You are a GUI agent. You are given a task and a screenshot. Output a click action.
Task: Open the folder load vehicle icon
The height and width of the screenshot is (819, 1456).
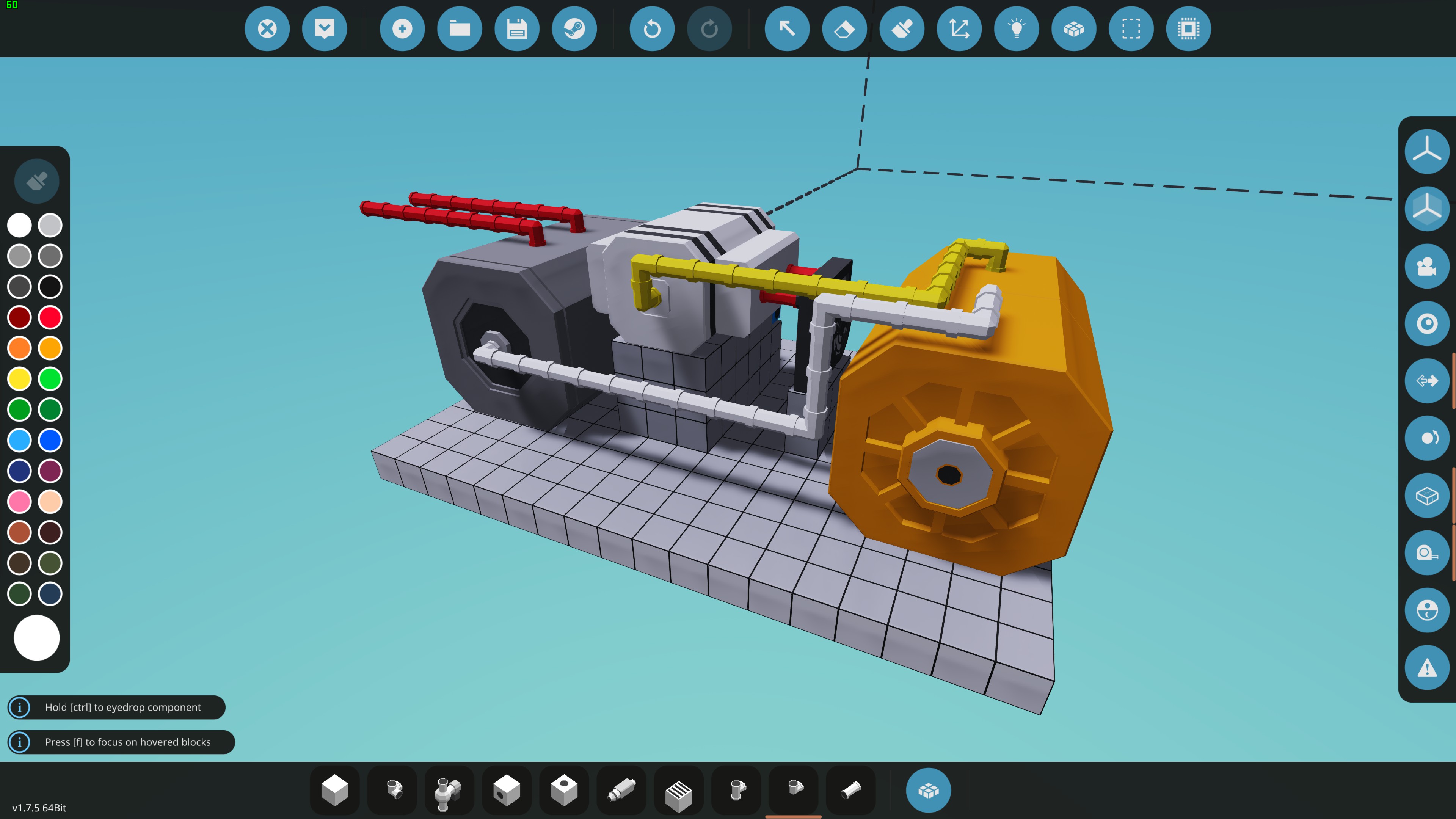[460, 28]
